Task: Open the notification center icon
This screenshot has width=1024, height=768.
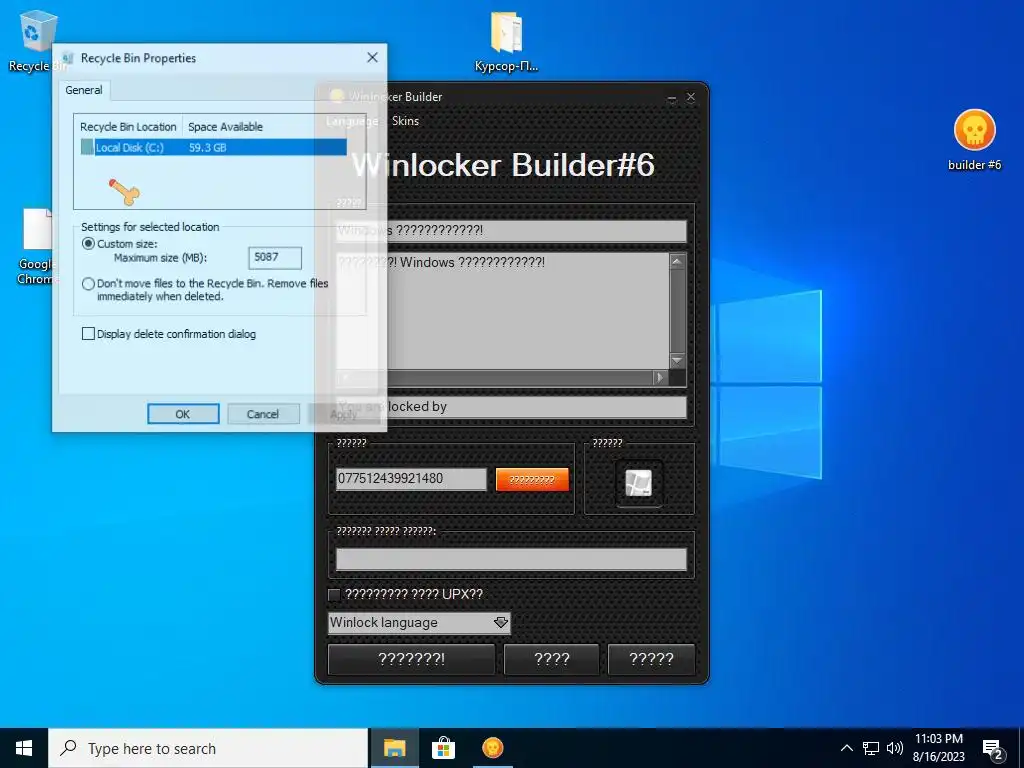Action: coord(993,750)
